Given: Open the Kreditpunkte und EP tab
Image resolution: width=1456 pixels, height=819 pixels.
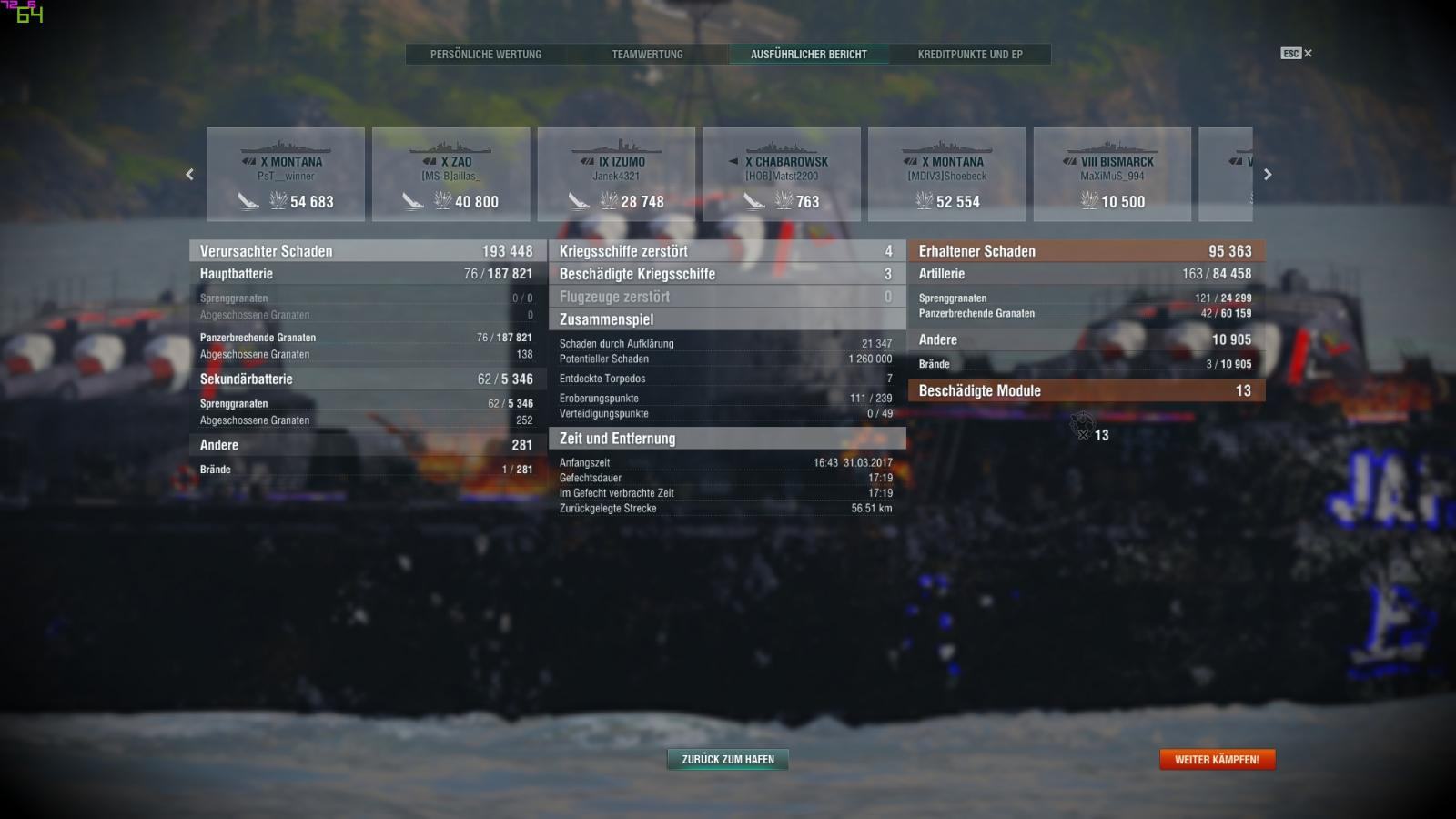Looking at the screenshot, I should tap(970, 55).
